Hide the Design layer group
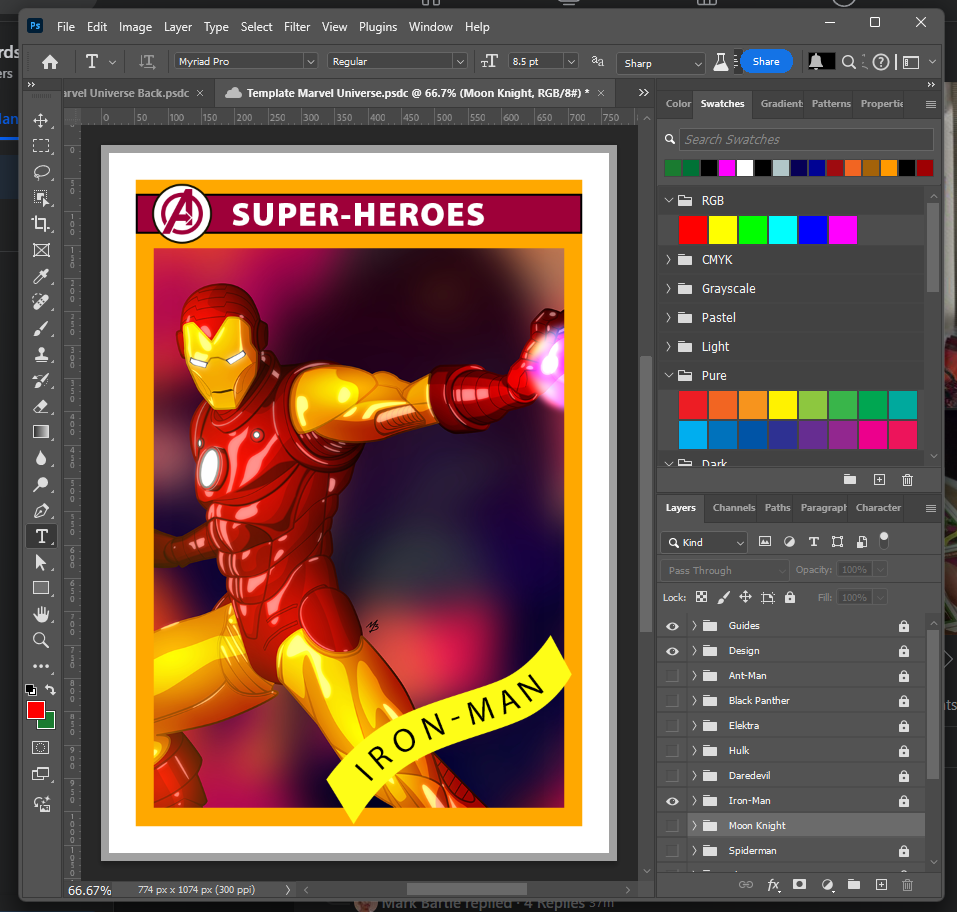The image size is (957, 912). (672, 651)
